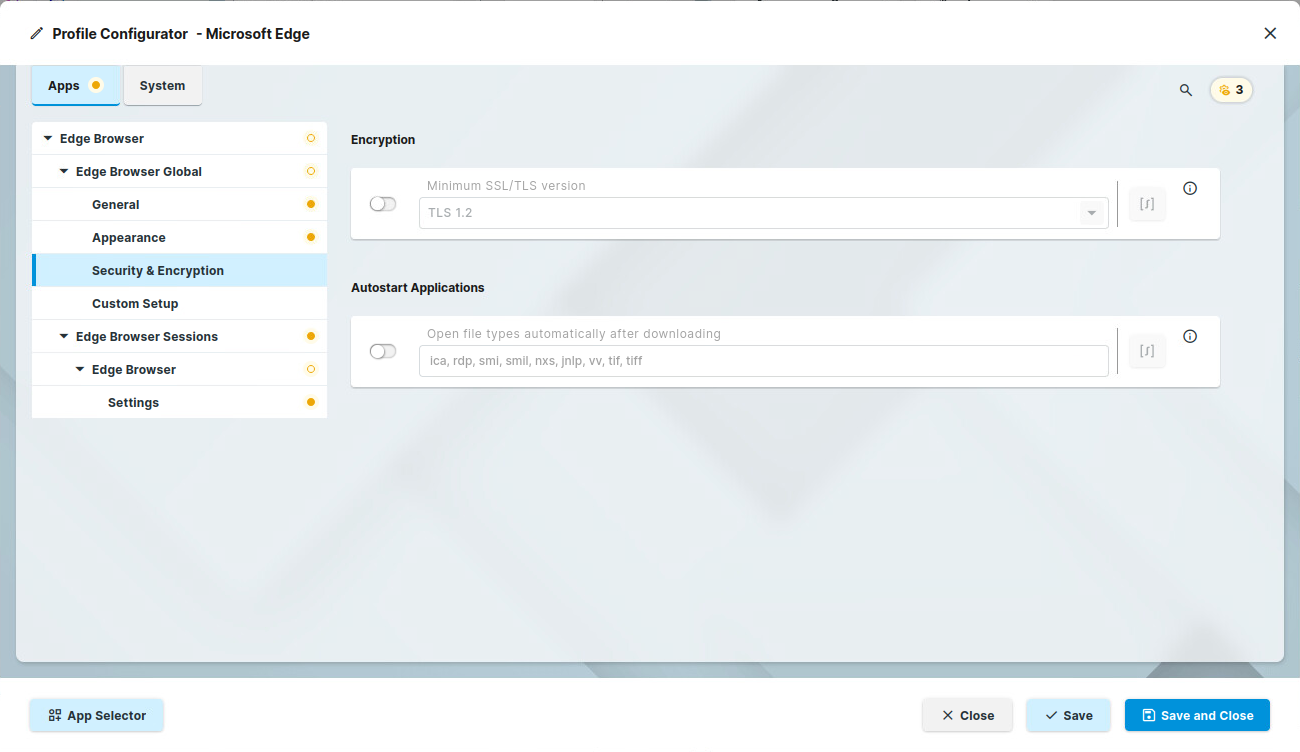Click the pencil edit icon next to title
The width and height of the screenshot is (1300, 752).
(37, 34)
